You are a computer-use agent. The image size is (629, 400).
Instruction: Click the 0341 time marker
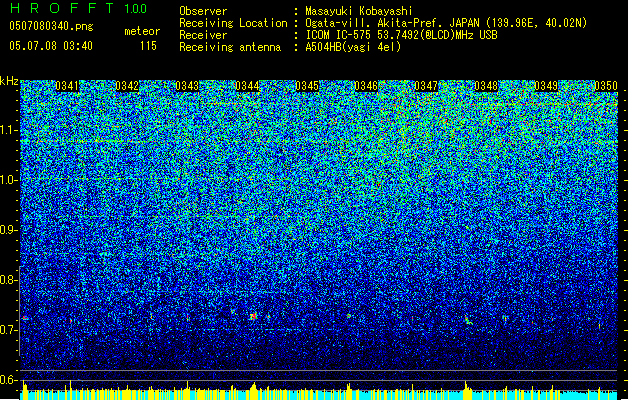[x=67, y=86]
